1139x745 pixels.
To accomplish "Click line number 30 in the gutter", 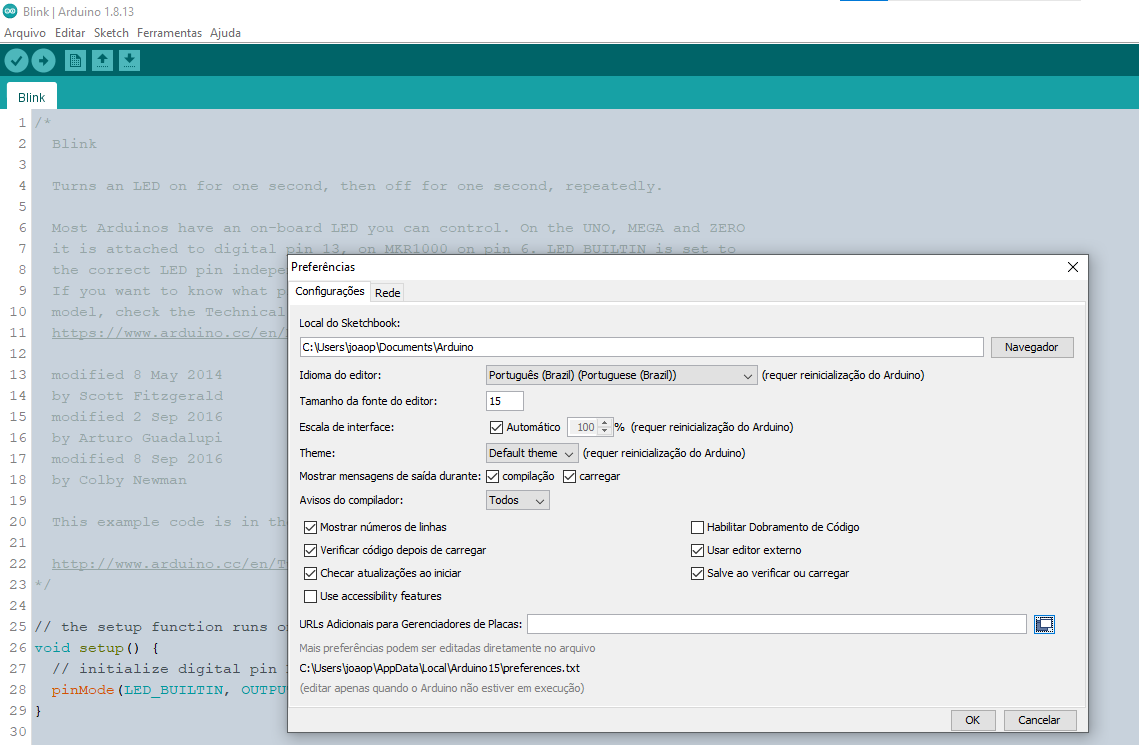I will [17, 732].
